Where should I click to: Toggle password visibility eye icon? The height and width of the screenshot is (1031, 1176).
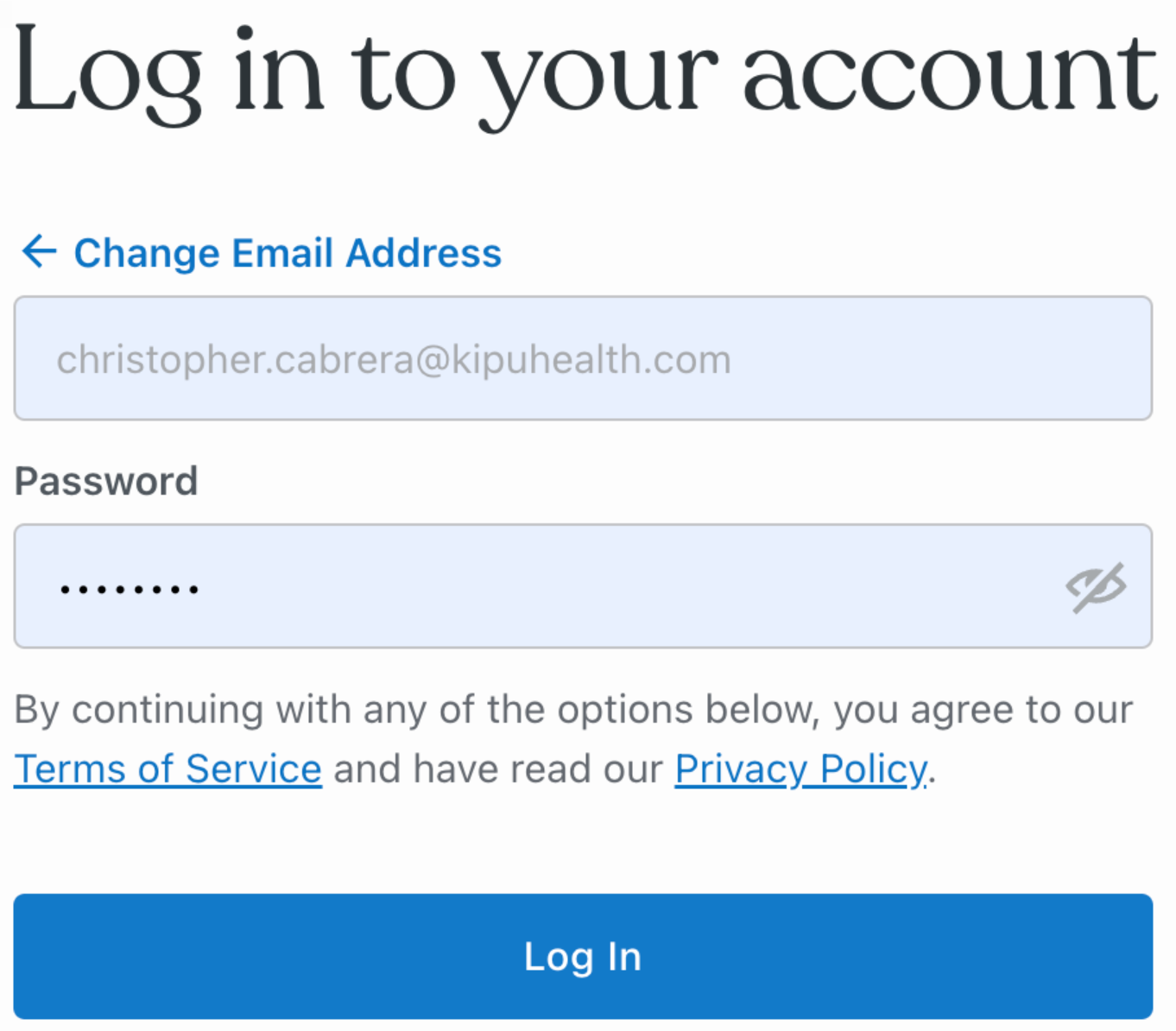click(1095, 587)
